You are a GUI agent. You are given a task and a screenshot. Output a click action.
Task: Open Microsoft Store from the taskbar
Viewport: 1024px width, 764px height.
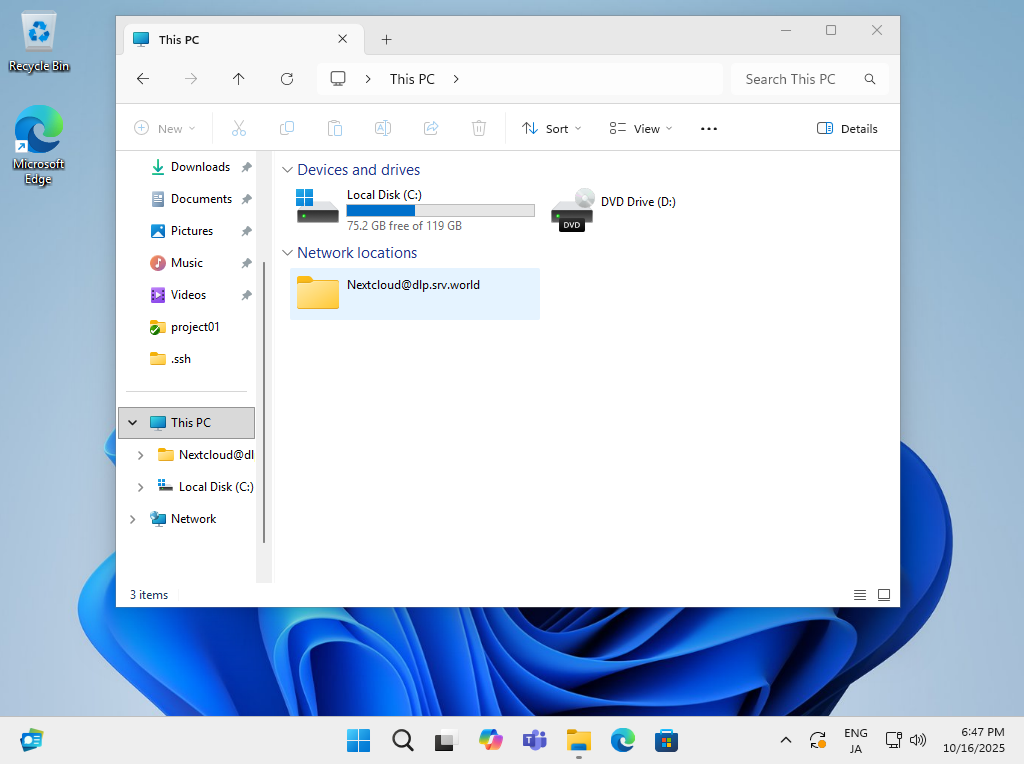coord(667,740)
